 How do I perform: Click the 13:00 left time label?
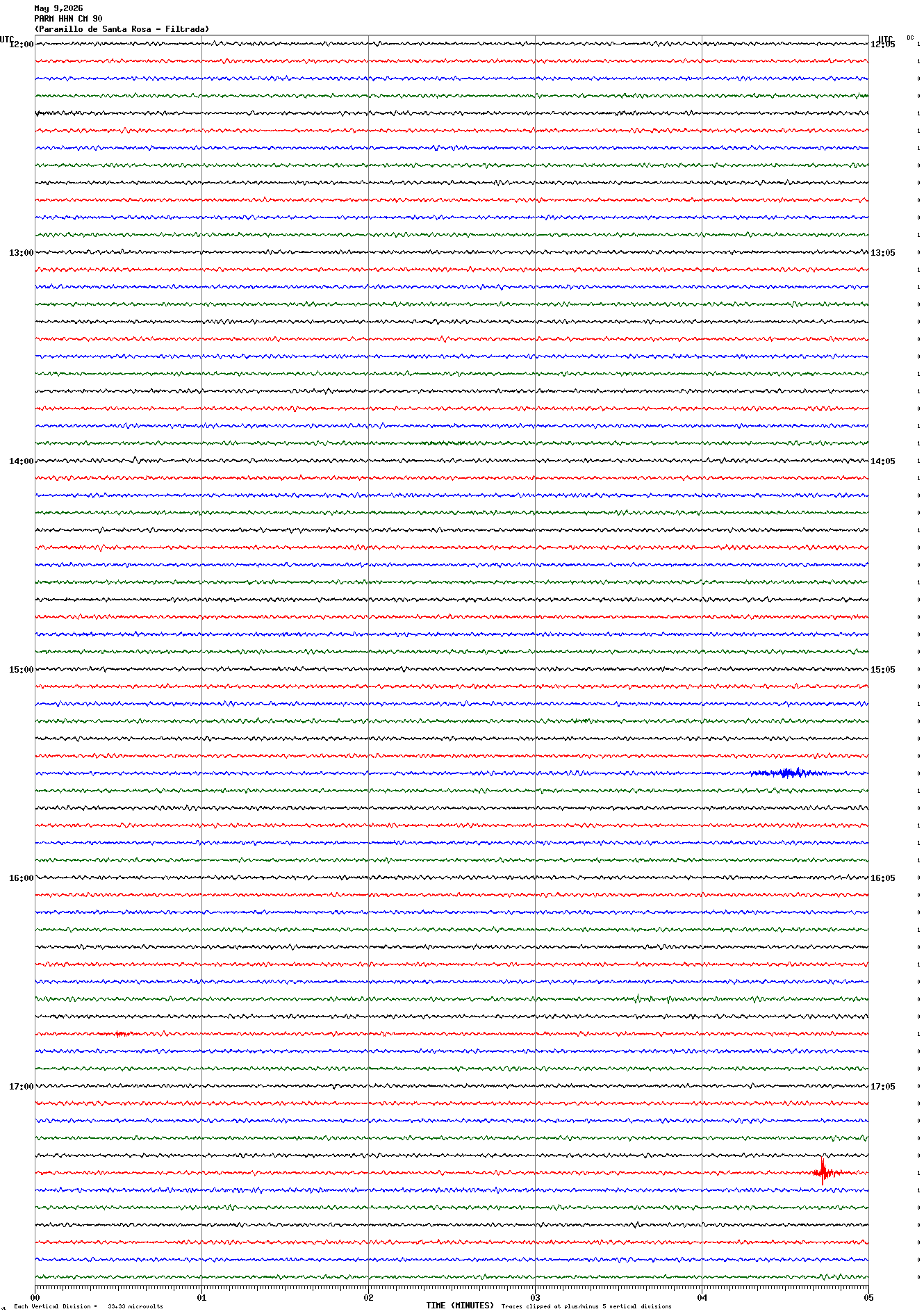(x=21, y=253)
